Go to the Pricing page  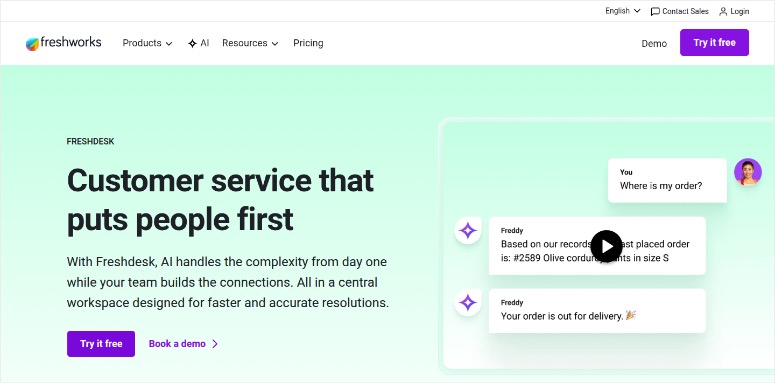(x=308, y=43)
